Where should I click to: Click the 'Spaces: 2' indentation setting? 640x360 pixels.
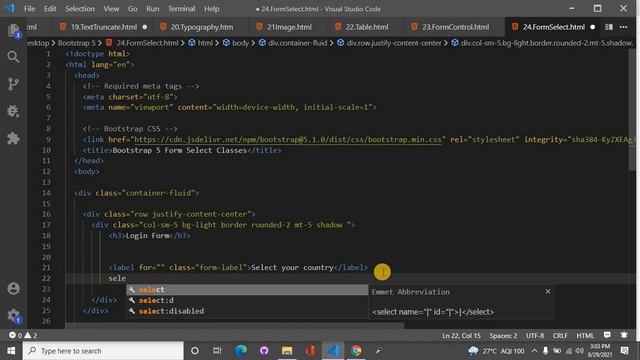point(503,336)
